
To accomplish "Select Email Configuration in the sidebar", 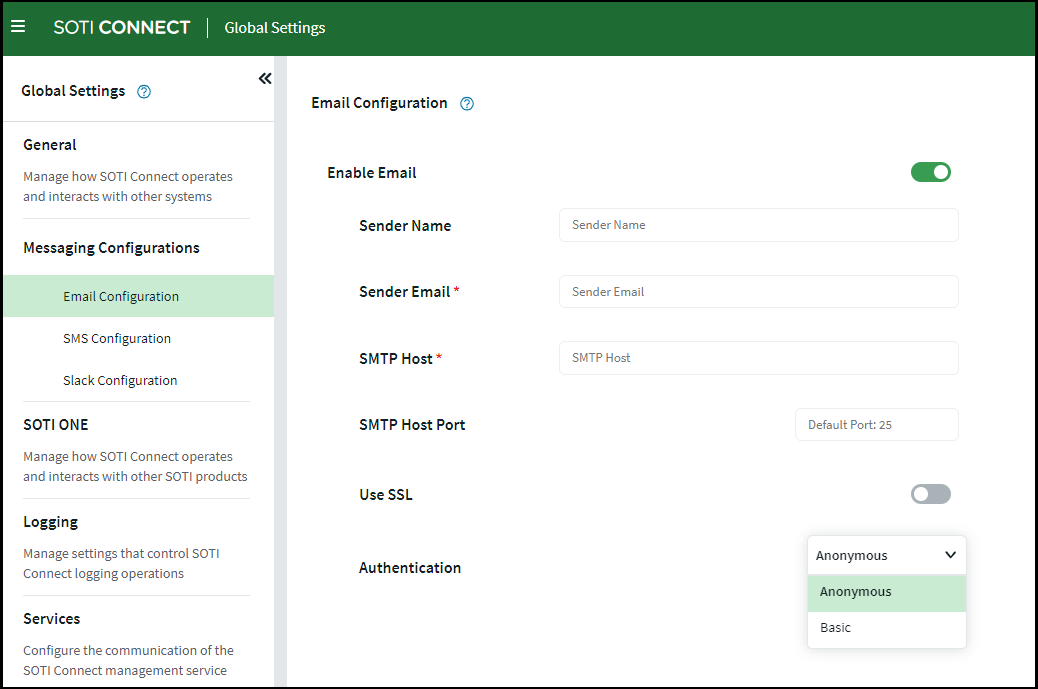I will pos(138,297).
